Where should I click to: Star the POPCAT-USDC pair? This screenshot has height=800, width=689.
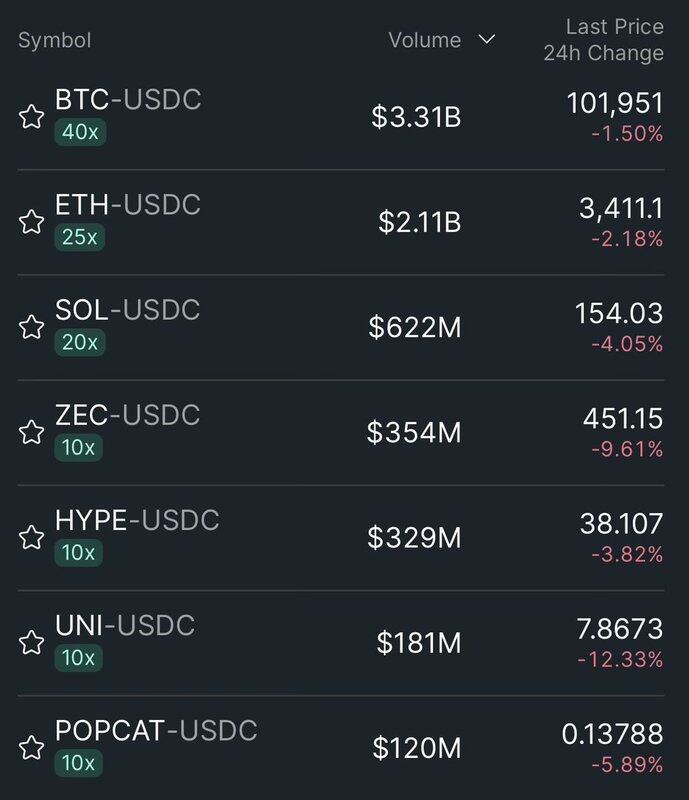(x=31, y=747)
